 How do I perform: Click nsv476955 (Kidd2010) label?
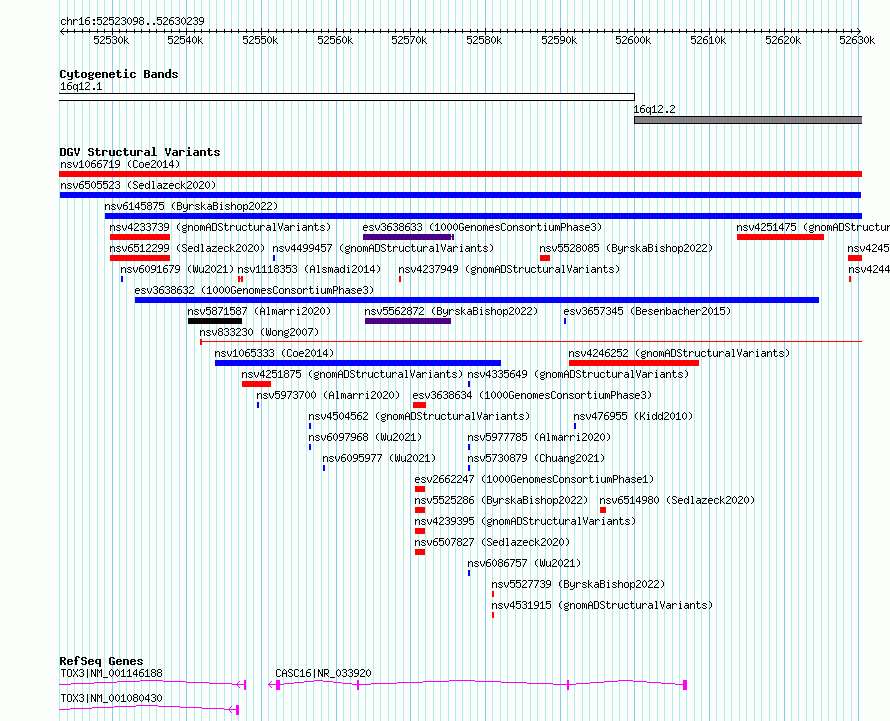pos(633,416)
